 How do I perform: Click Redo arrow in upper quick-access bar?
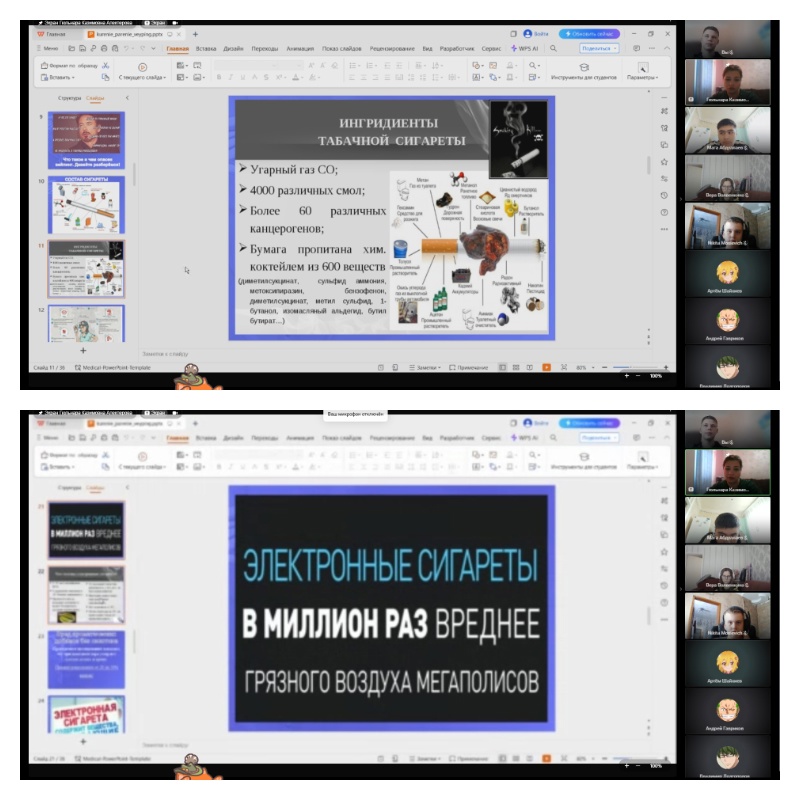click(142, 48)
